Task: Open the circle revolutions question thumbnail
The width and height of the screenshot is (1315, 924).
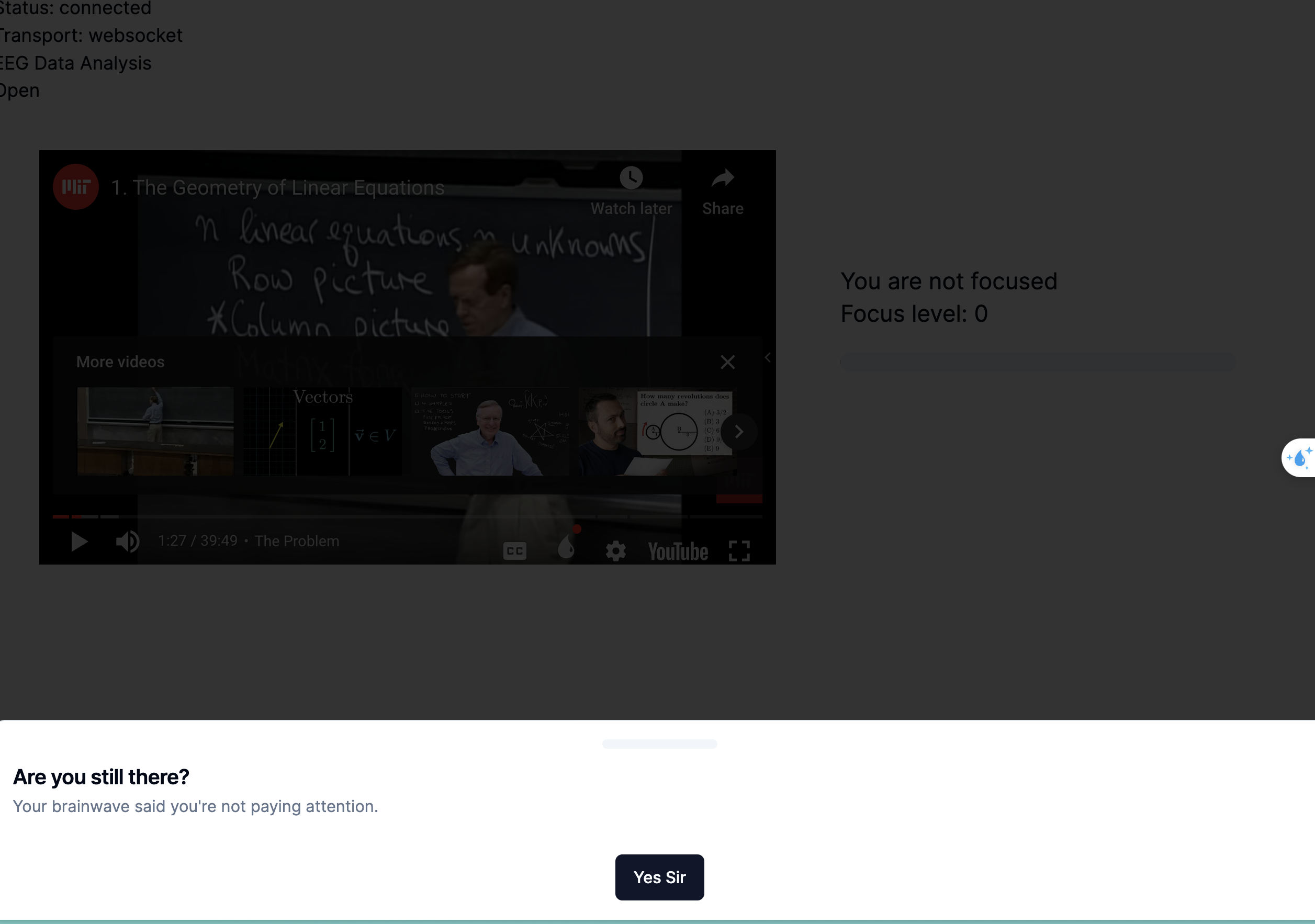Action: (x=655, y=431)
